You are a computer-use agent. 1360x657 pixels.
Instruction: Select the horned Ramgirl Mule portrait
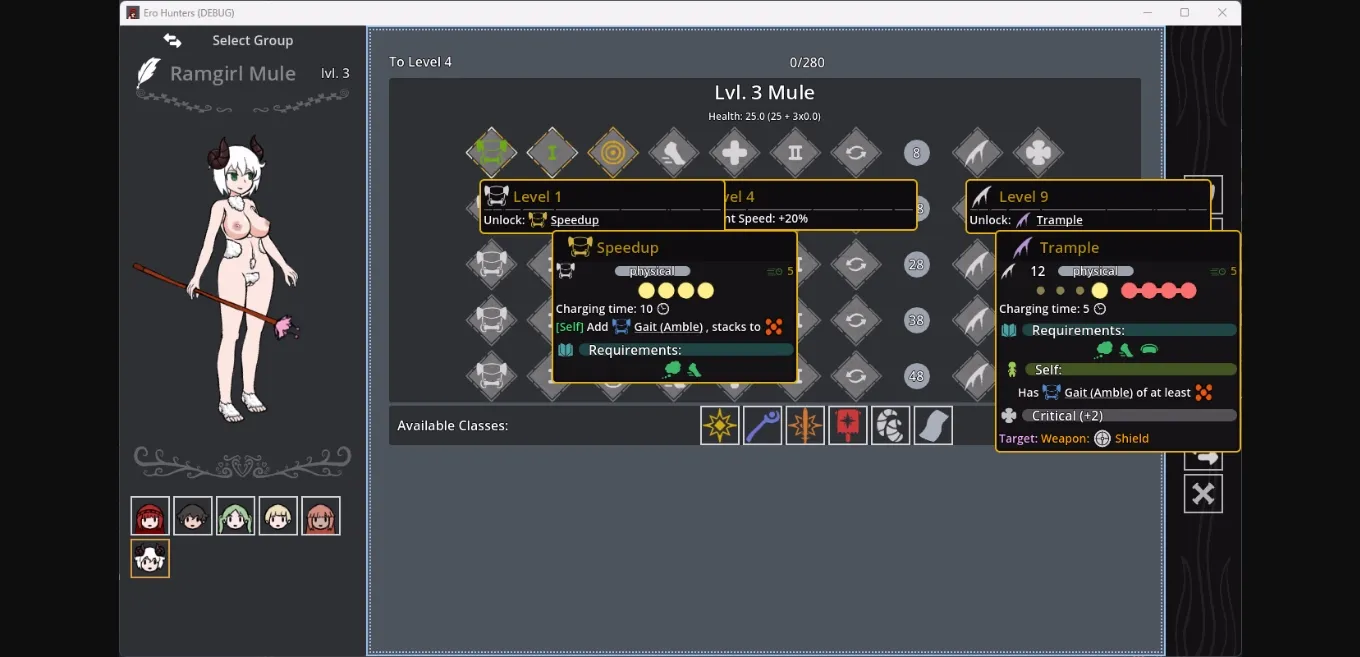click(149, 558)
